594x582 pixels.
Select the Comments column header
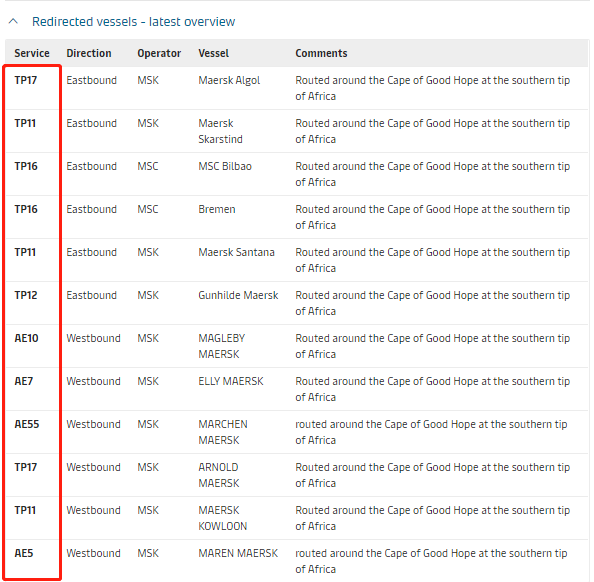321,53
